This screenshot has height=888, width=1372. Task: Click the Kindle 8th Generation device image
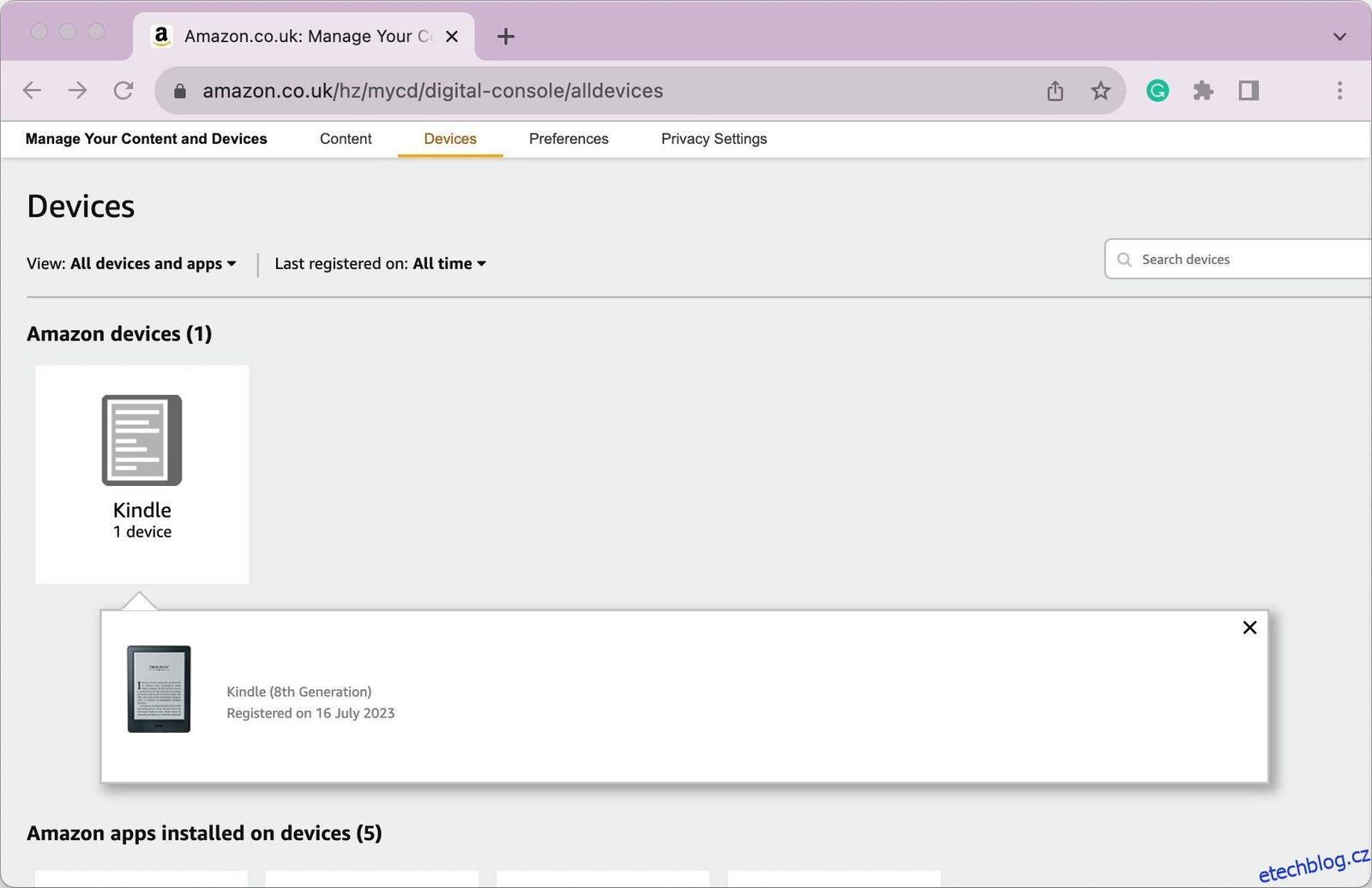pos(159,689)
